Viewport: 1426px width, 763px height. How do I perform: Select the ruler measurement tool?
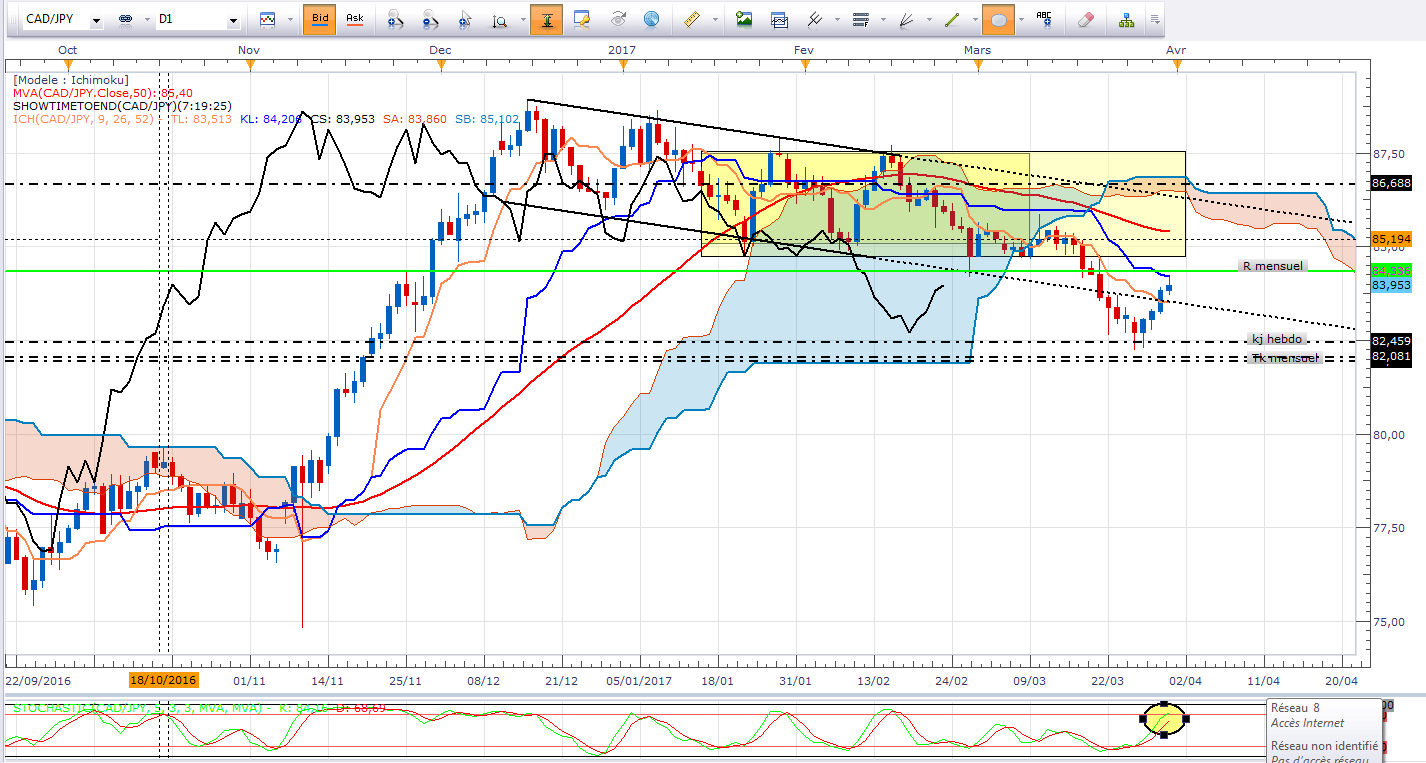click(690, 20)
